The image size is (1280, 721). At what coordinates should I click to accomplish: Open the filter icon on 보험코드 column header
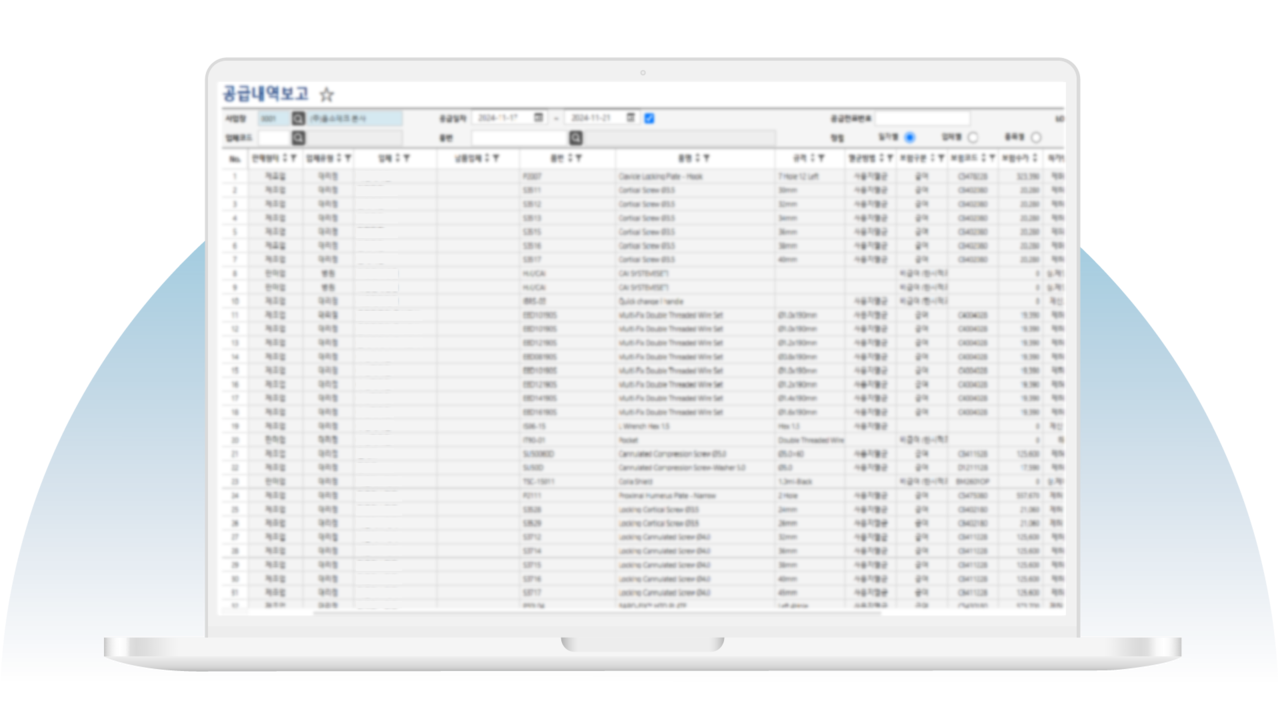click(x=993, y=158)
